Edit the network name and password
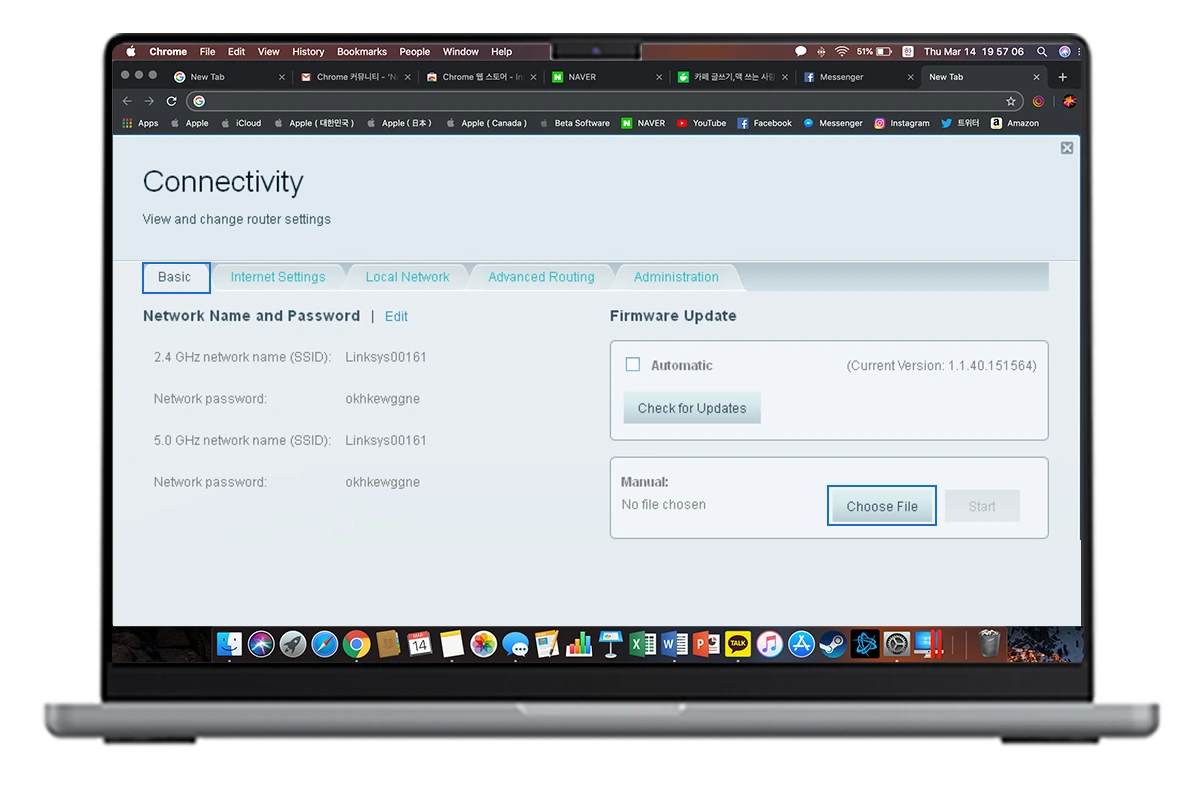The image size is (1200, 800). (x=396, y=316)
